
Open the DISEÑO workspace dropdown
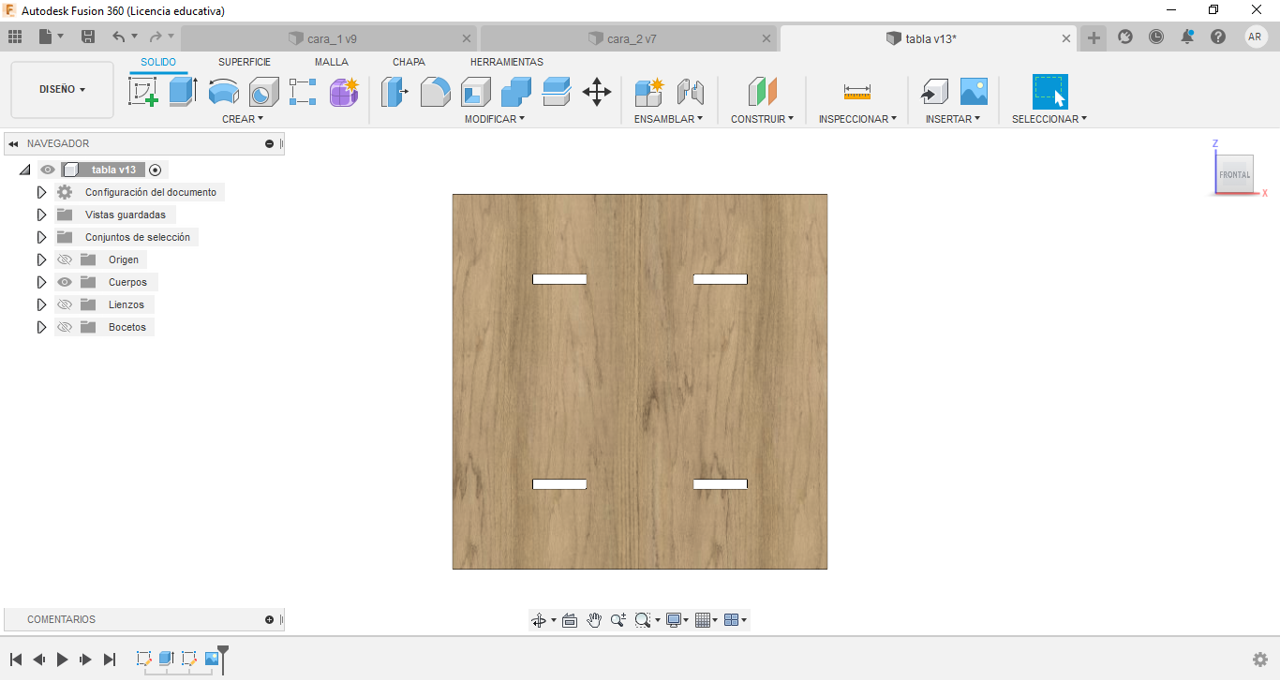tap(62, 89)
